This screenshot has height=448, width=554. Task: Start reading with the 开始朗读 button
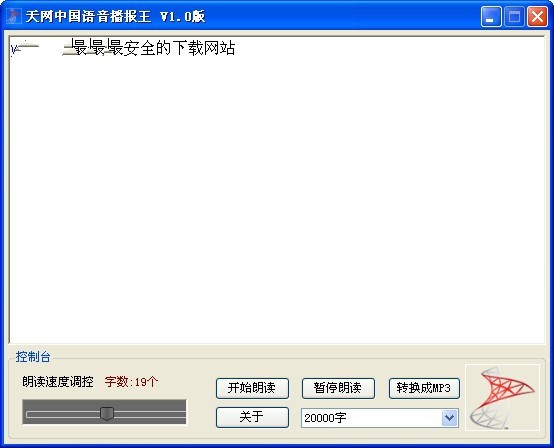click(x=252, y=388)
